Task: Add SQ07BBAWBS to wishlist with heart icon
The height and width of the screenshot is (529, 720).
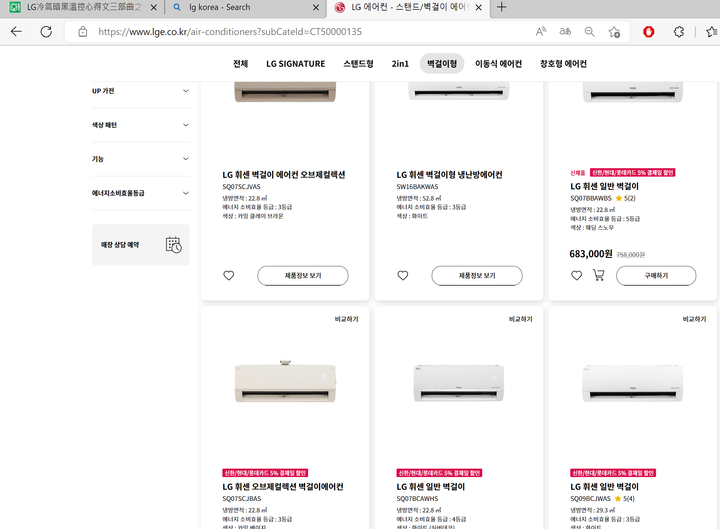Action: pos(576,276)
